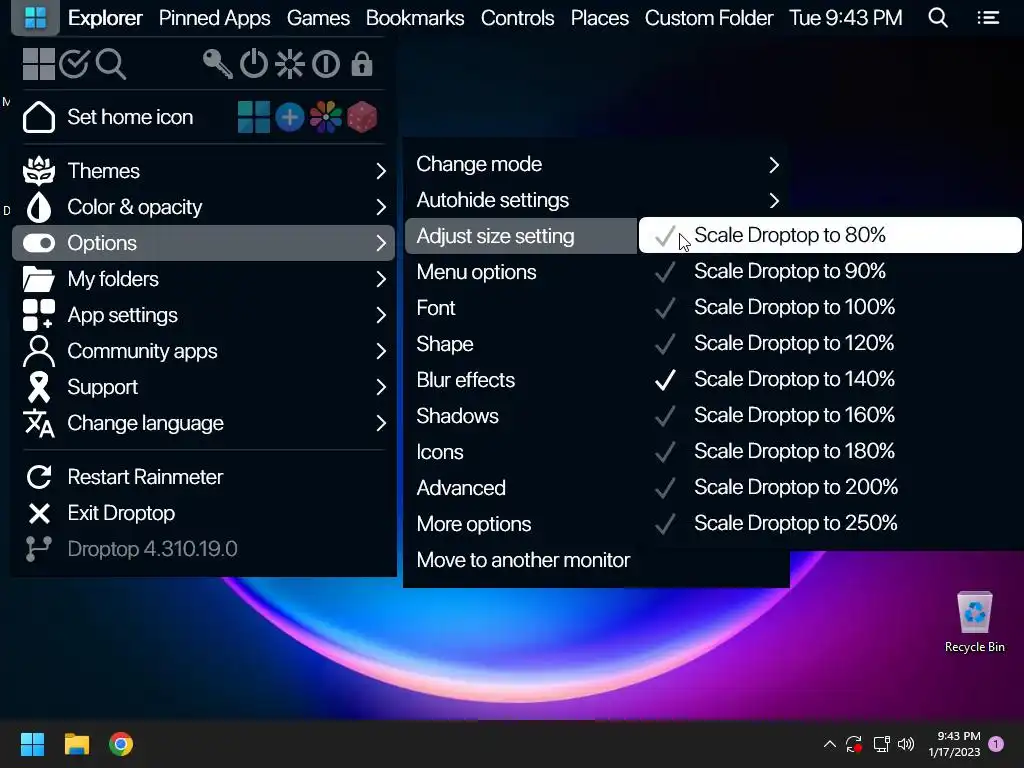Click the key icon
The height and width of the screenshot is (768, 1024).
pyautogui.click(x=217, y=64)
